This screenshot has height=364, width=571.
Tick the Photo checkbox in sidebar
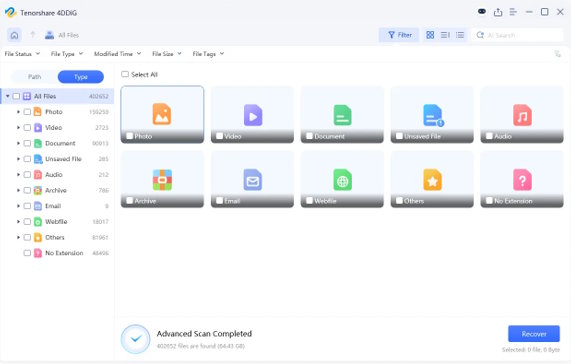click(x=27, y=112)
